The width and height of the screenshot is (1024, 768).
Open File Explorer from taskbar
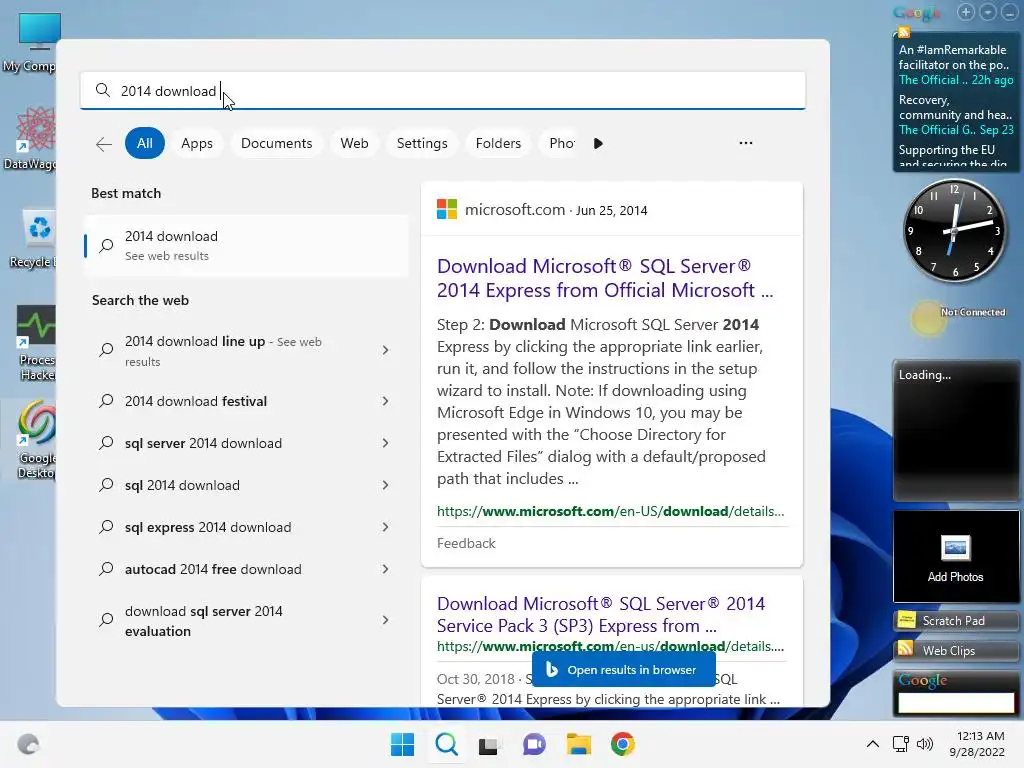point(579,744)
